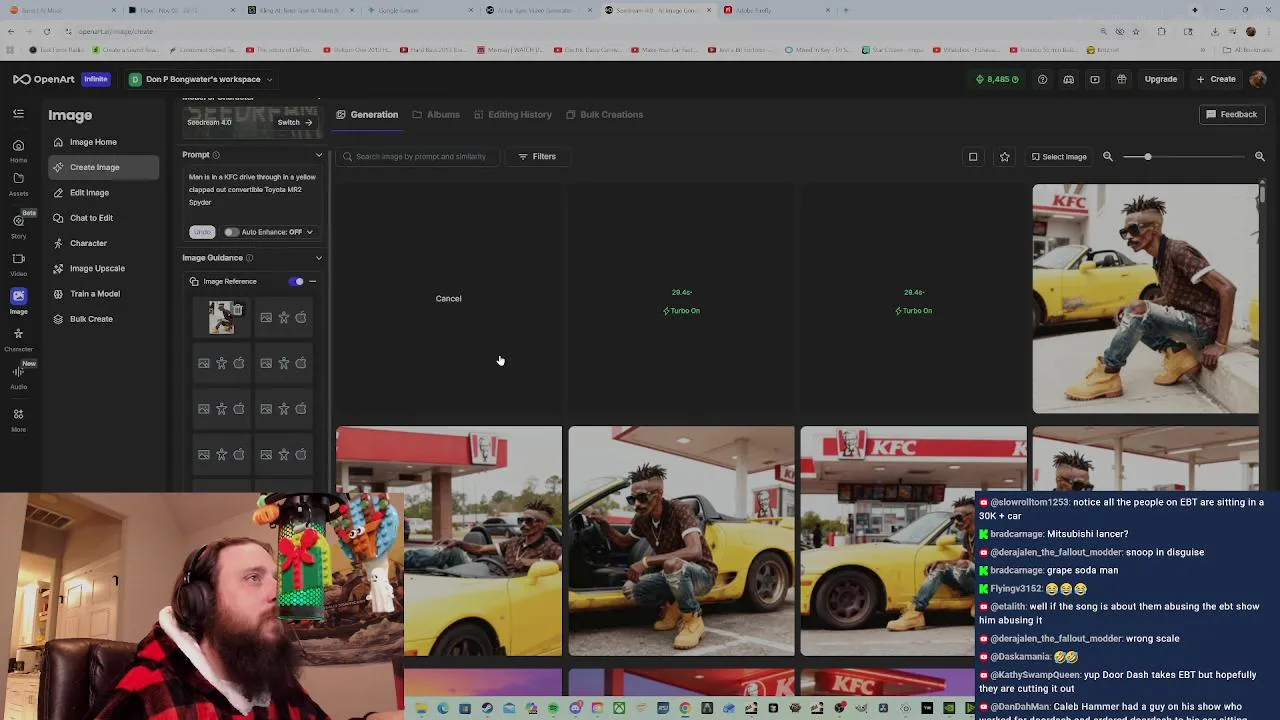Viewport: 1280px width, 720px height.
Task: Open More in the left rail
Action: point(18,419)
